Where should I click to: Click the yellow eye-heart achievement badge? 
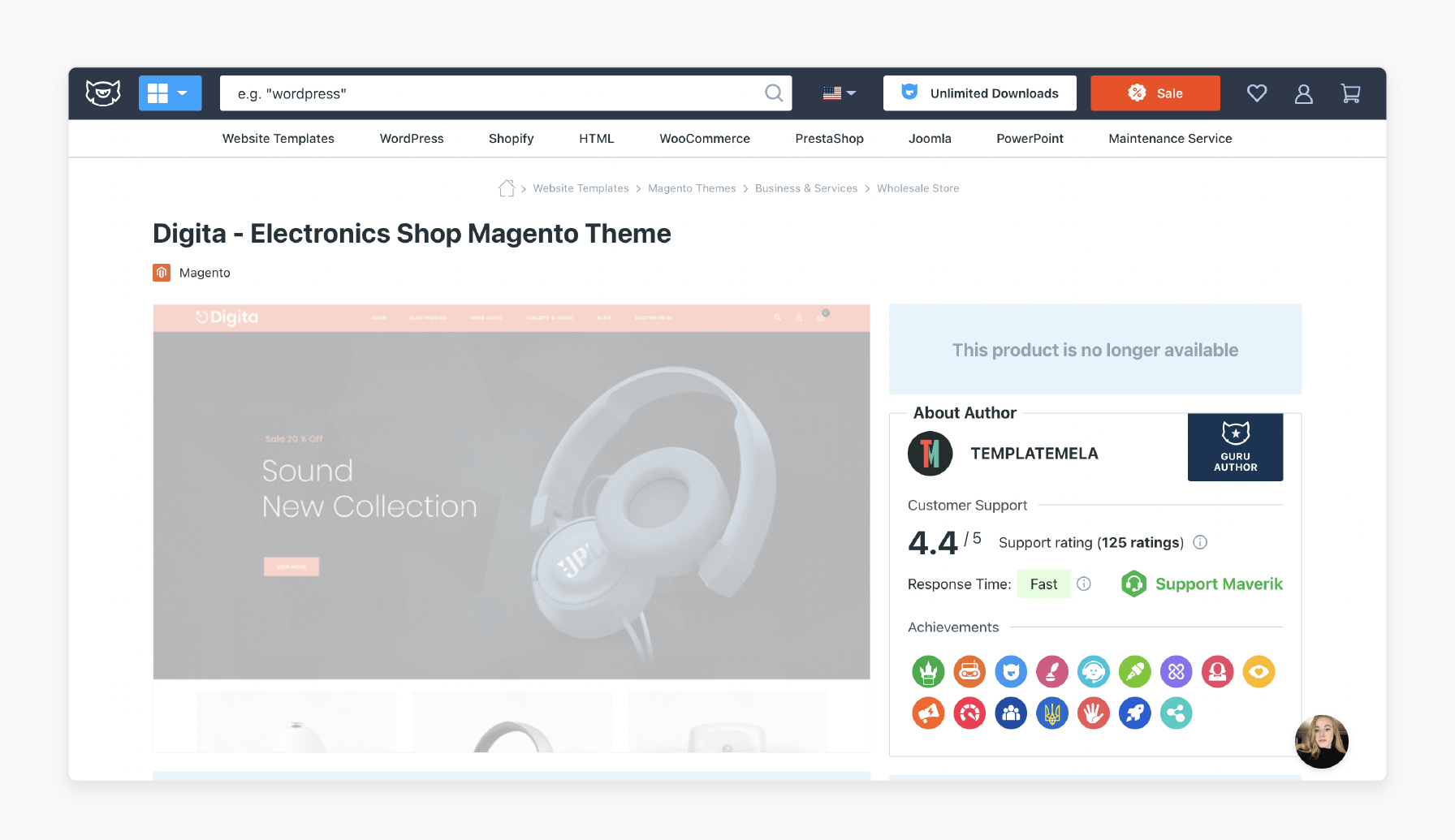tap(1259, 672)
